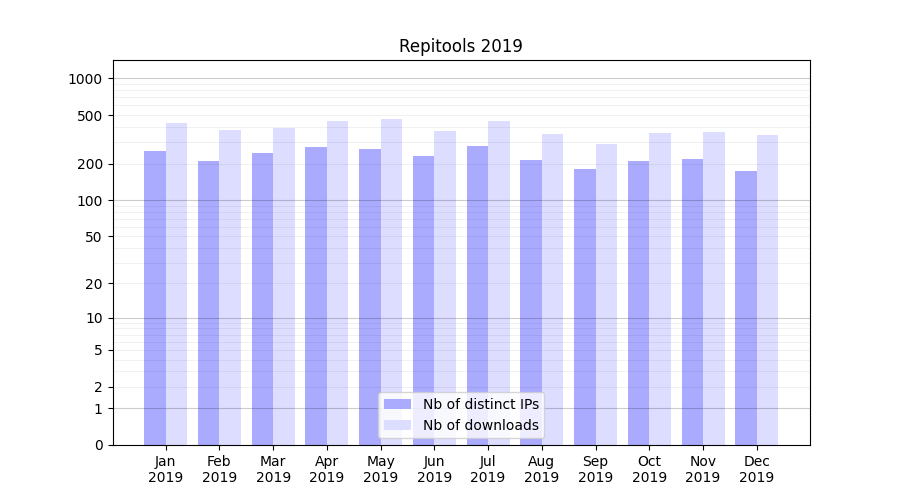Screen dimensions: 900x500
Task: Click the Feb 2019 x-axis label
Action: (219, 469)
